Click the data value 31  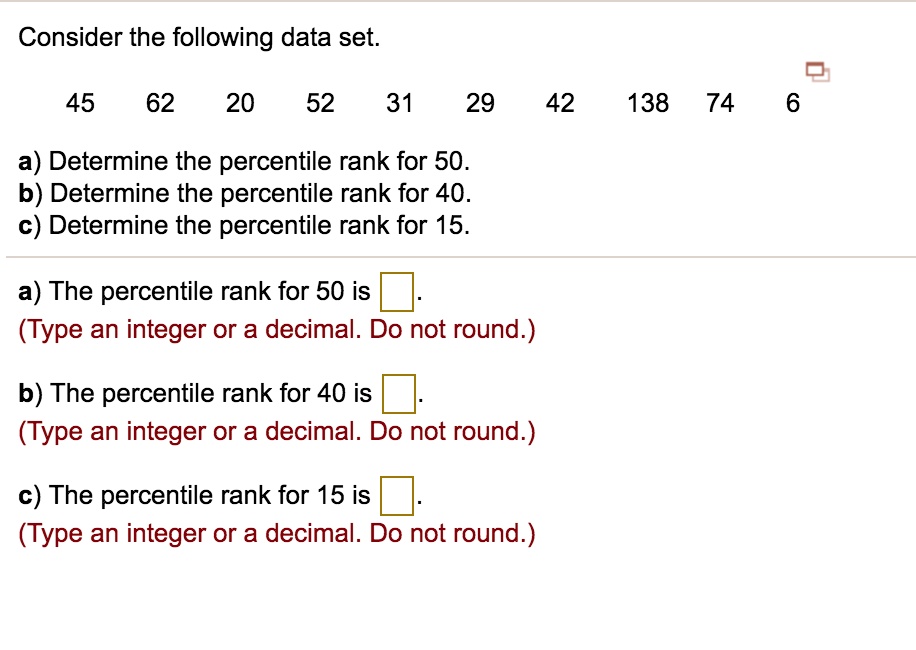click(x=400, y=103)
